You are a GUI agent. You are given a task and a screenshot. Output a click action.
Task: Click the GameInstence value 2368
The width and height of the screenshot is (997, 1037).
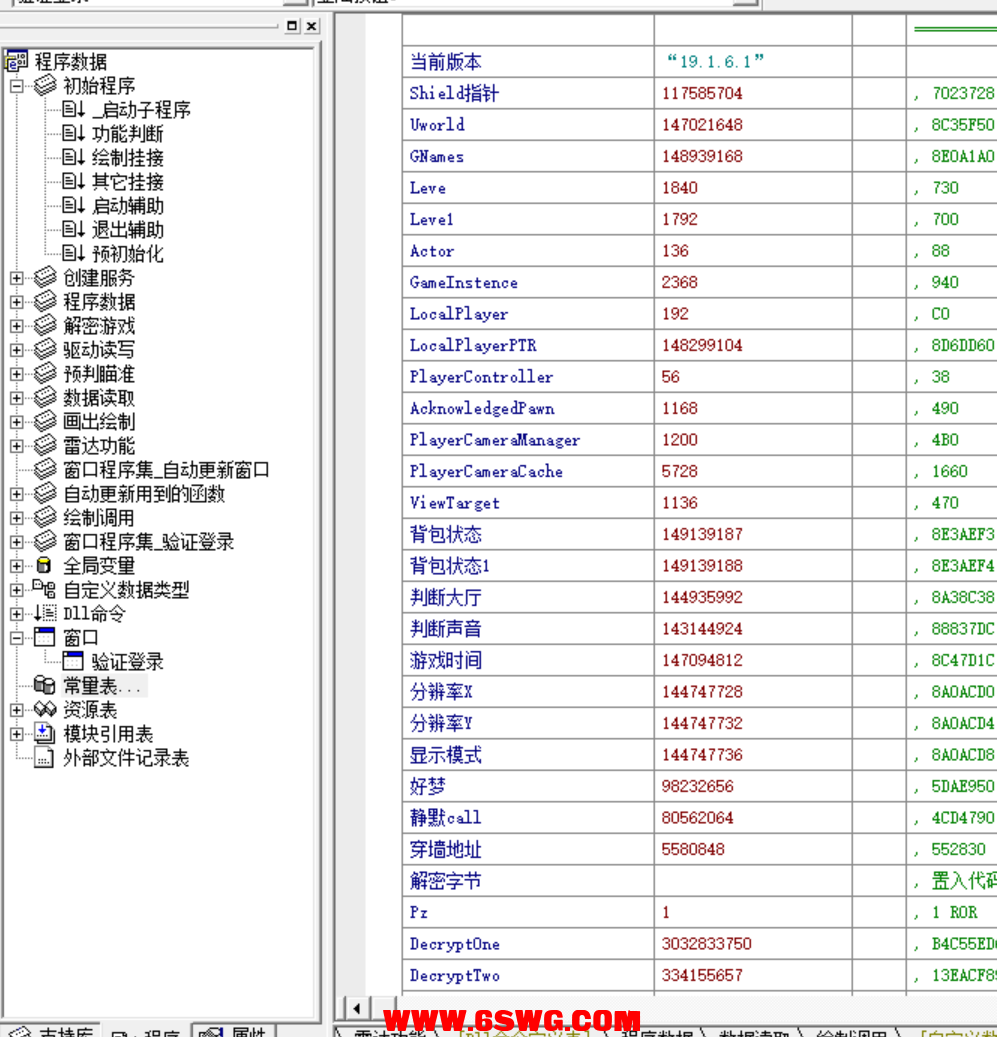pyautogui.click(x=680, y=282)
